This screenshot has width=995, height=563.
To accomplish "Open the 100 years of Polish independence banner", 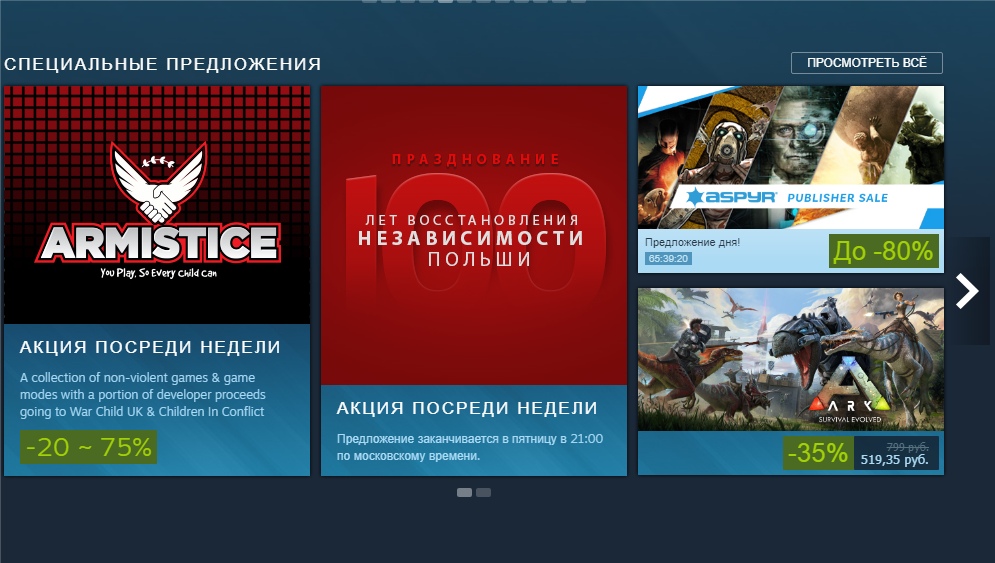I will pyautogui.click(x=474, y=235).
